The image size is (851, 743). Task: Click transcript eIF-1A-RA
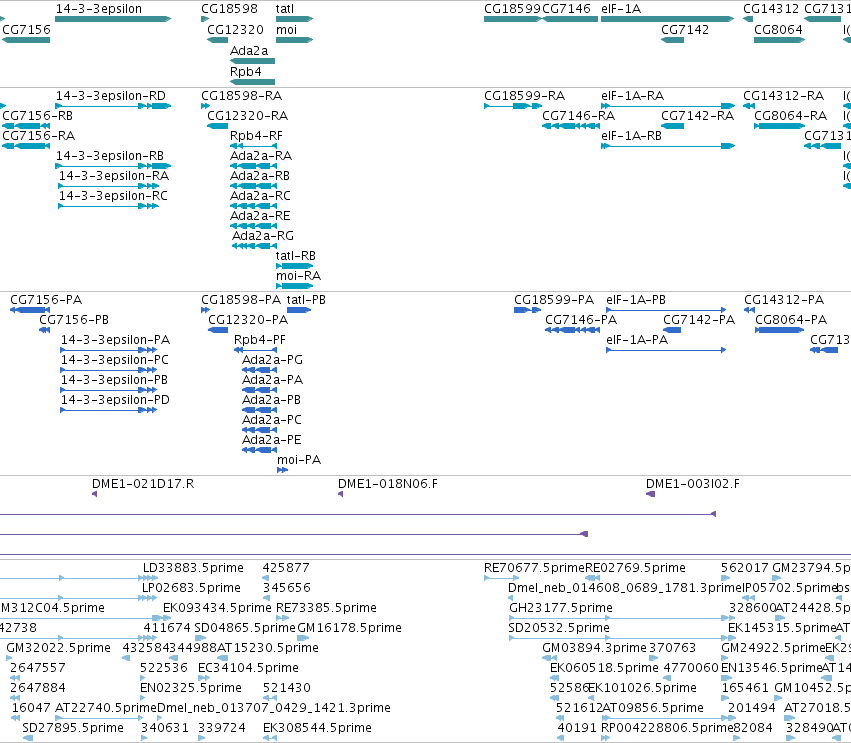coord(668,106)
